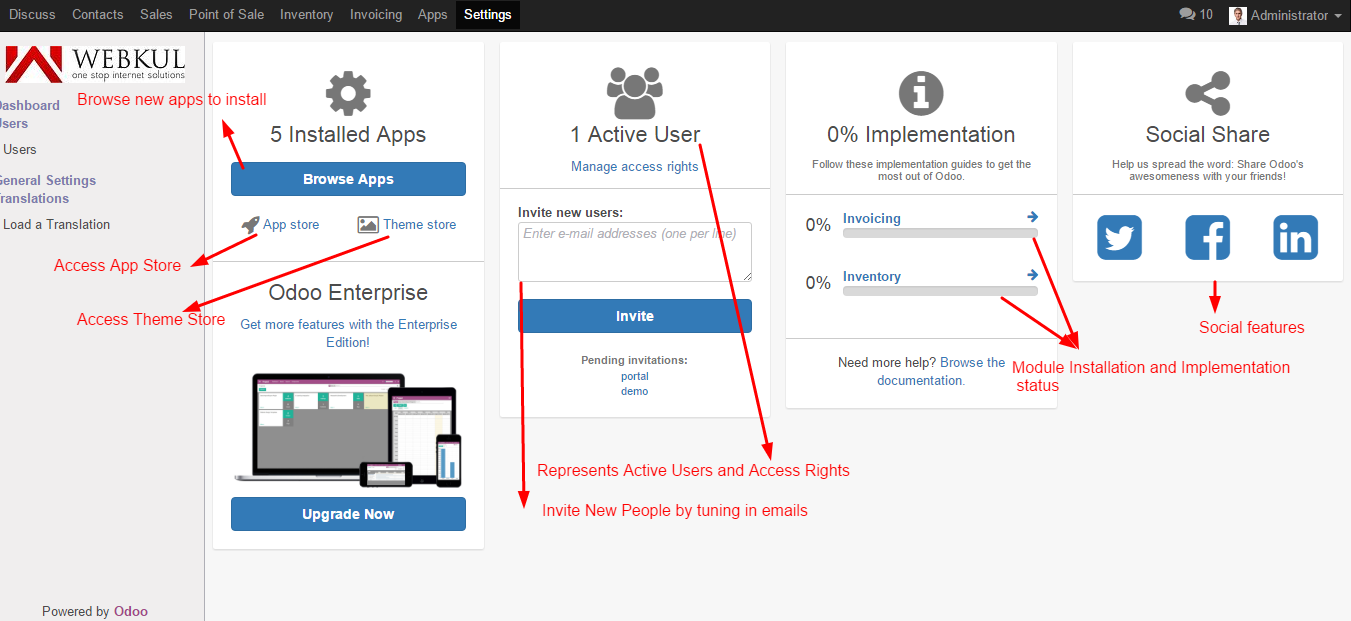Open Manage access rights link
1351x621 pixels.
[x=635, y=166]
